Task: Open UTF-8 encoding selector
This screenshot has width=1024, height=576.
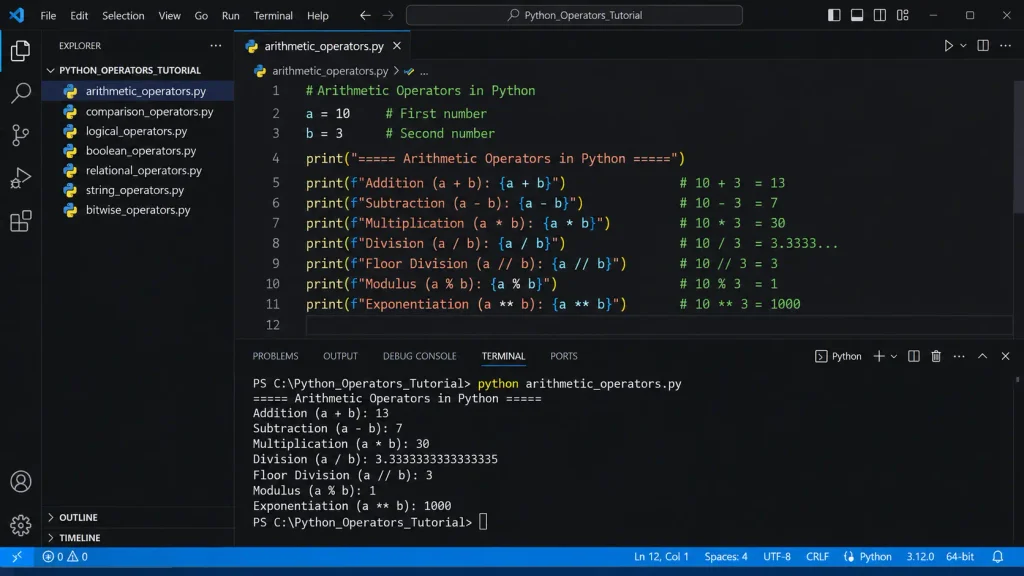Action: click(776, 556)
